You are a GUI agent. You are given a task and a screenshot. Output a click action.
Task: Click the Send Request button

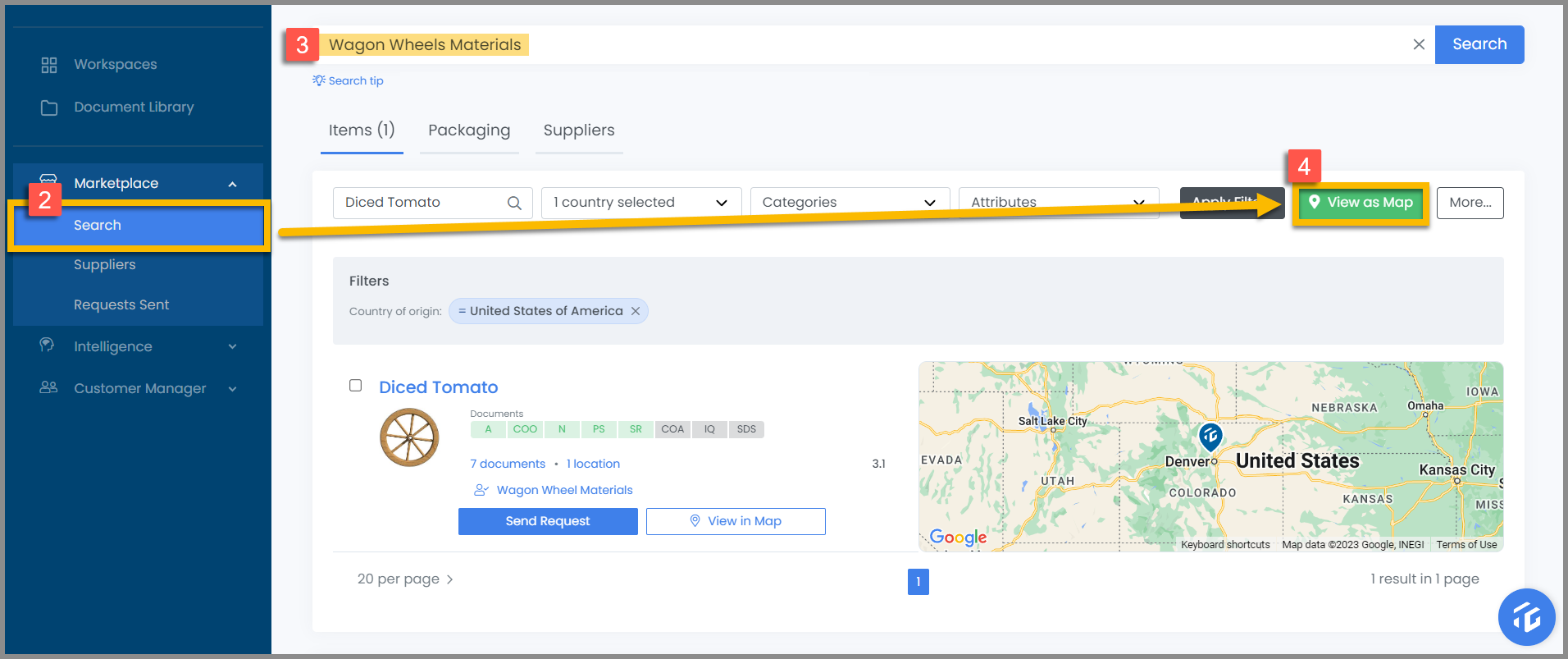(548, 521)
